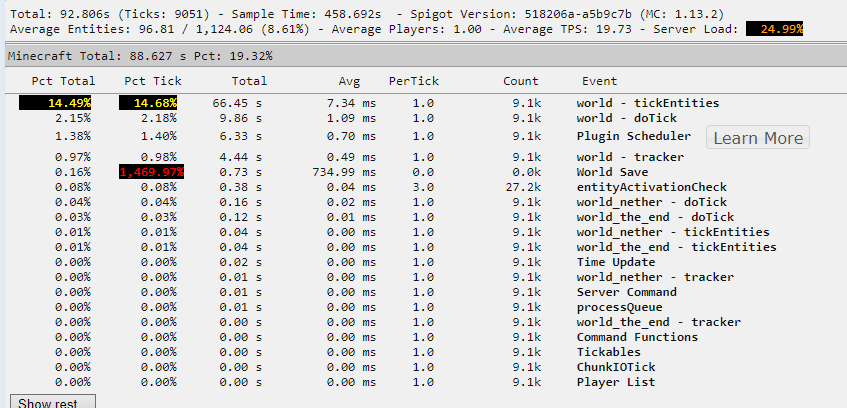Click the Time Update event
The width and height of the screenshot is (847, 408).
pos(616,262)
